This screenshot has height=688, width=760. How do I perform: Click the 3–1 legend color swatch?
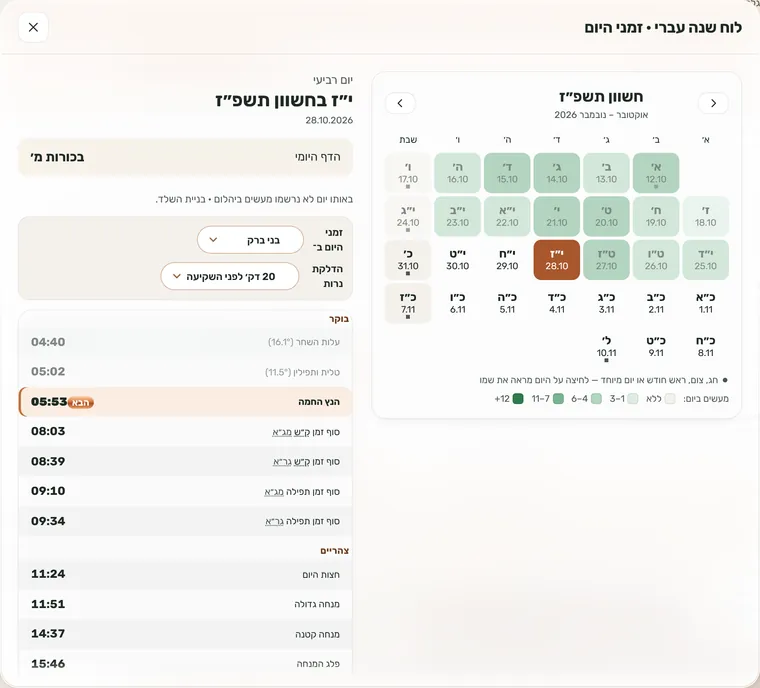tap(633, 399)
